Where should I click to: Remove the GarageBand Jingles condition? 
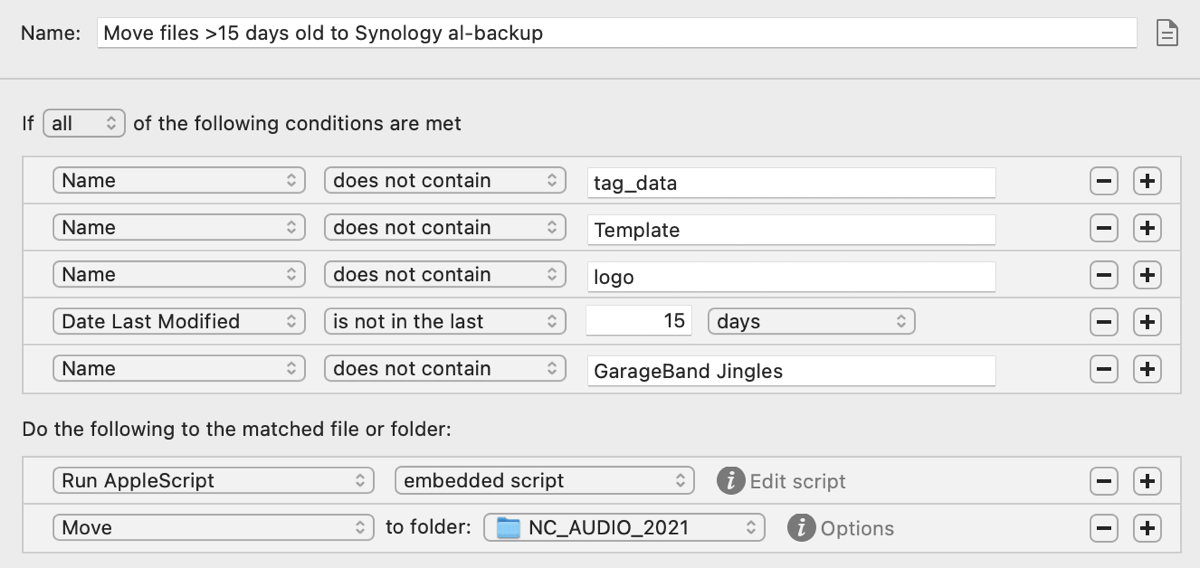point(1104,369)
